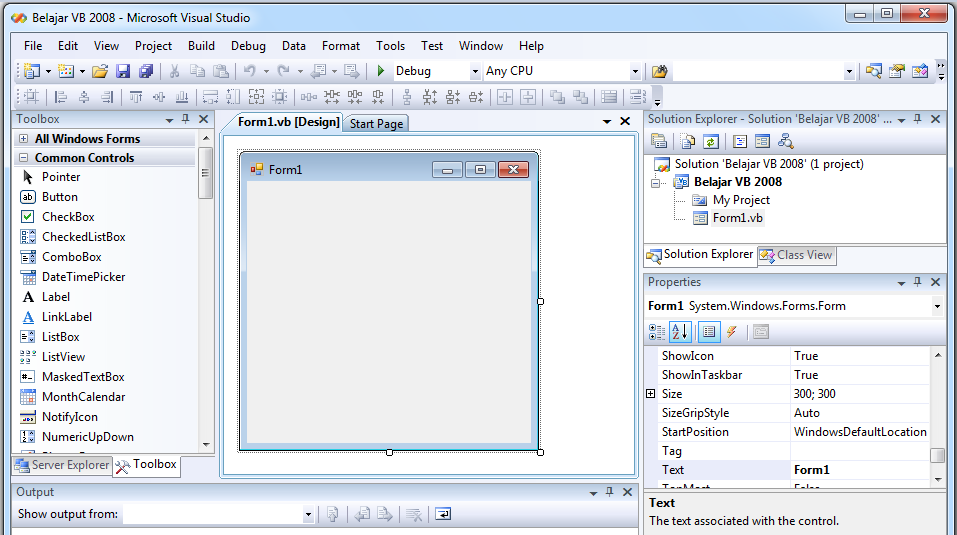Screen dimensions: 957x535
Task: Click the Add New Item toolbar icon
Action: [65, 71]
